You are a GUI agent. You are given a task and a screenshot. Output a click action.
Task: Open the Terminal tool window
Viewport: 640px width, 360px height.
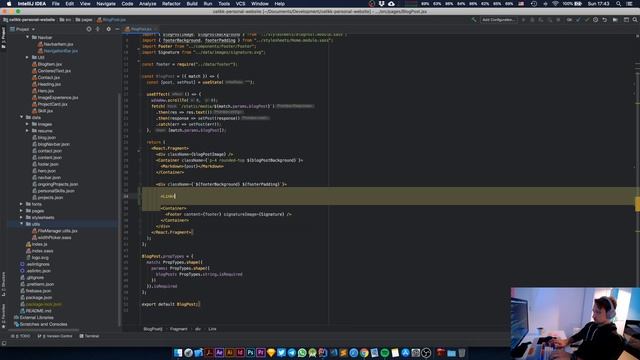[x=89, y=336]
